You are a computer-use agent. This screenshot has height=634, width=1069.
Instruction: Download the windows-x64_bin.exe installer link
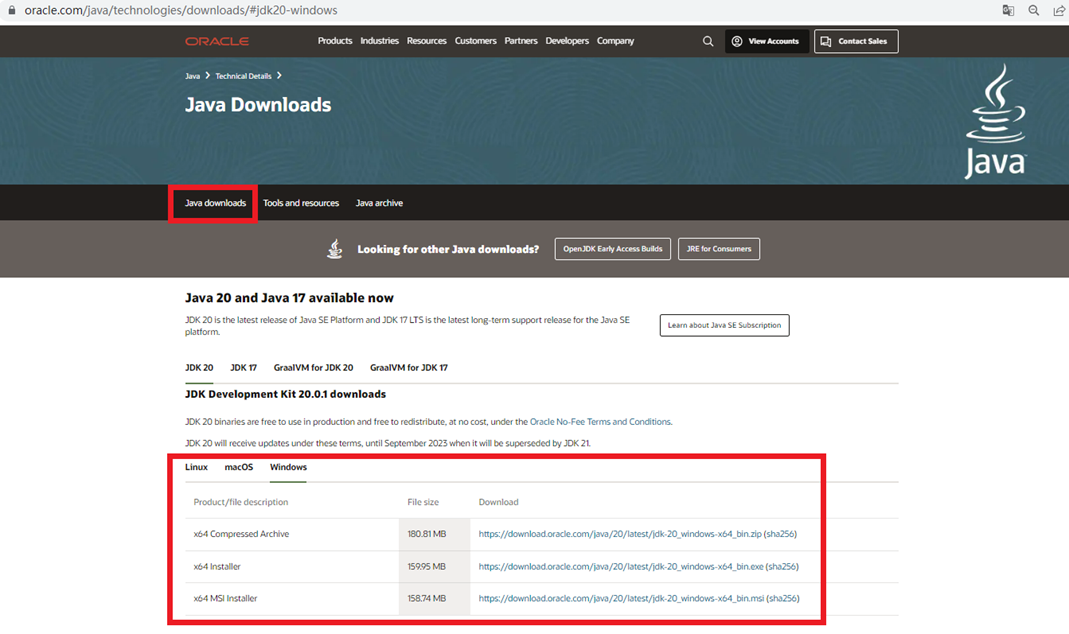coord(621,567)
